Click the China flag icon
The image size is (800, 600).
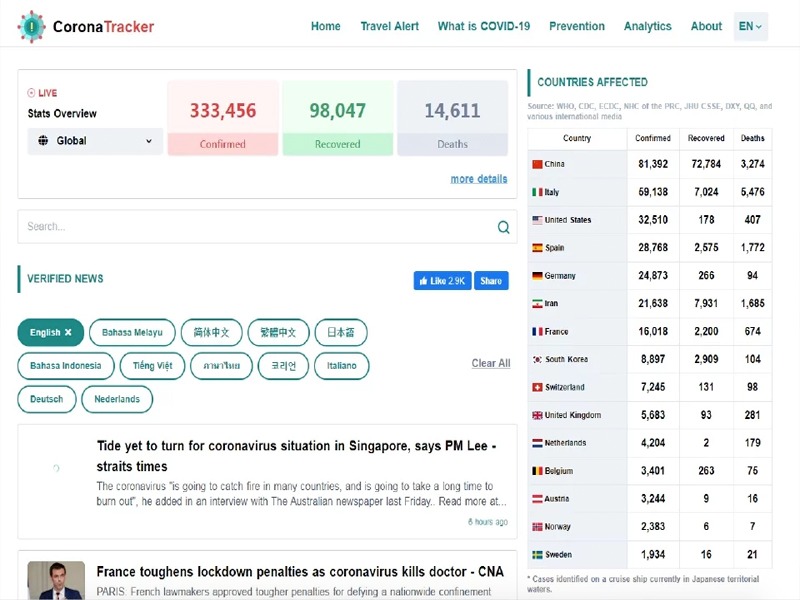point(537,164)
